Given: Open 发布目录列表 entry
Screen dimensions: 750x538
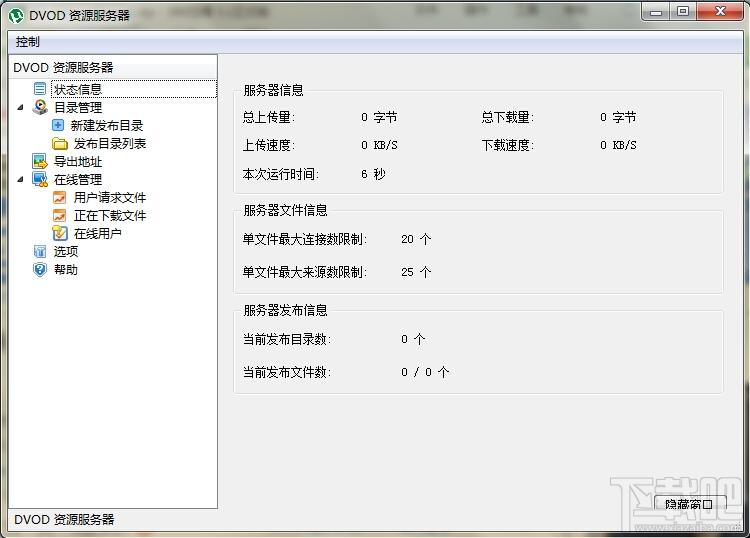Looking at the screenshot, I should point(110,143).
